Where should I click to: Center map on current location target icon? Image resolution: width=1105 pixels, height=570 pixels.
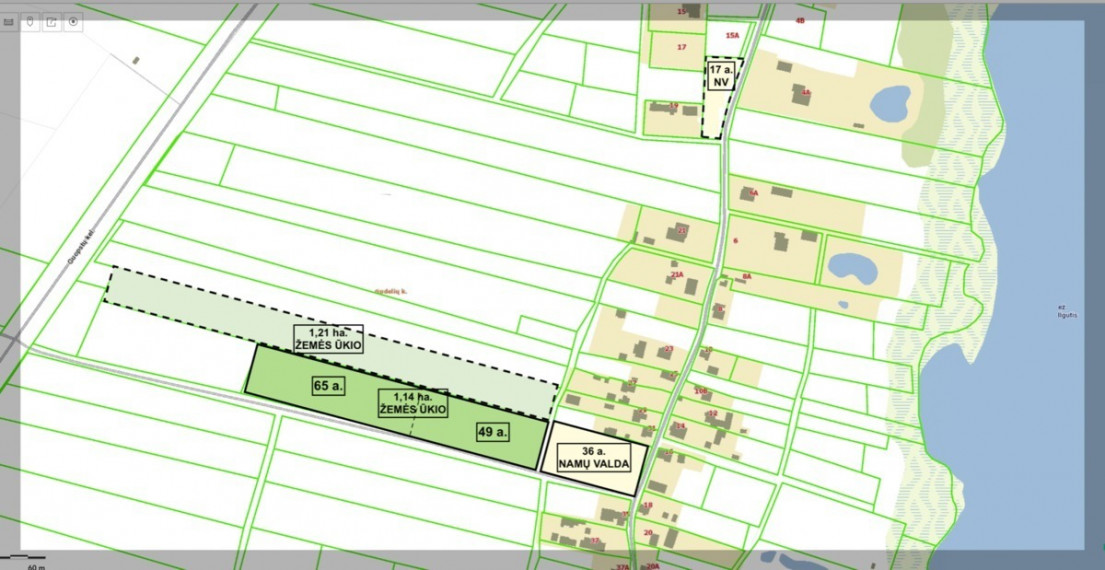[73, 23]
